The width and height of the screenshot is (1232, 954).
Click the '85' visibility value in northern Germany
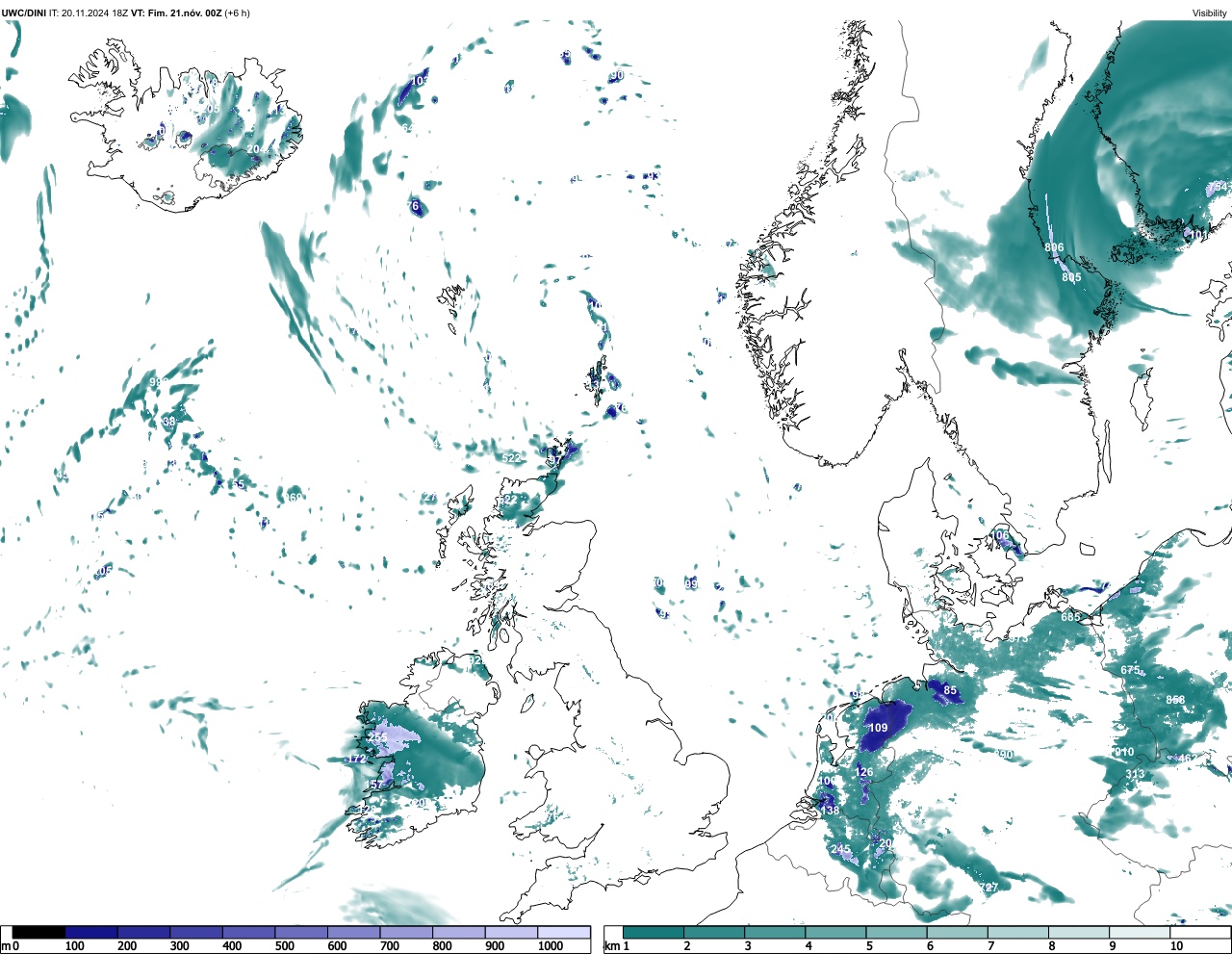point(950,690)
